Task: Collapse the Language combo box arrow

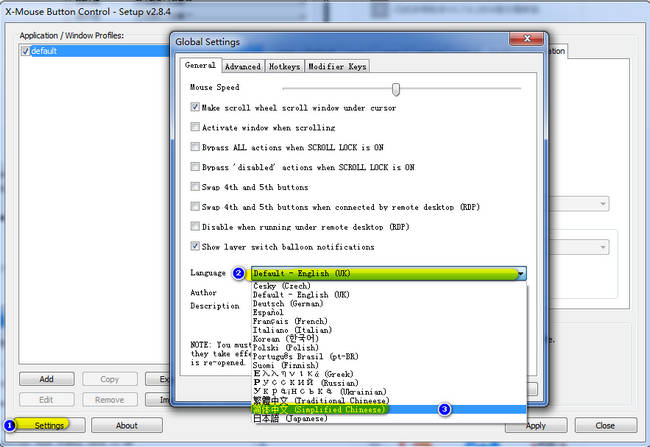Action: (x=521, y=274)
